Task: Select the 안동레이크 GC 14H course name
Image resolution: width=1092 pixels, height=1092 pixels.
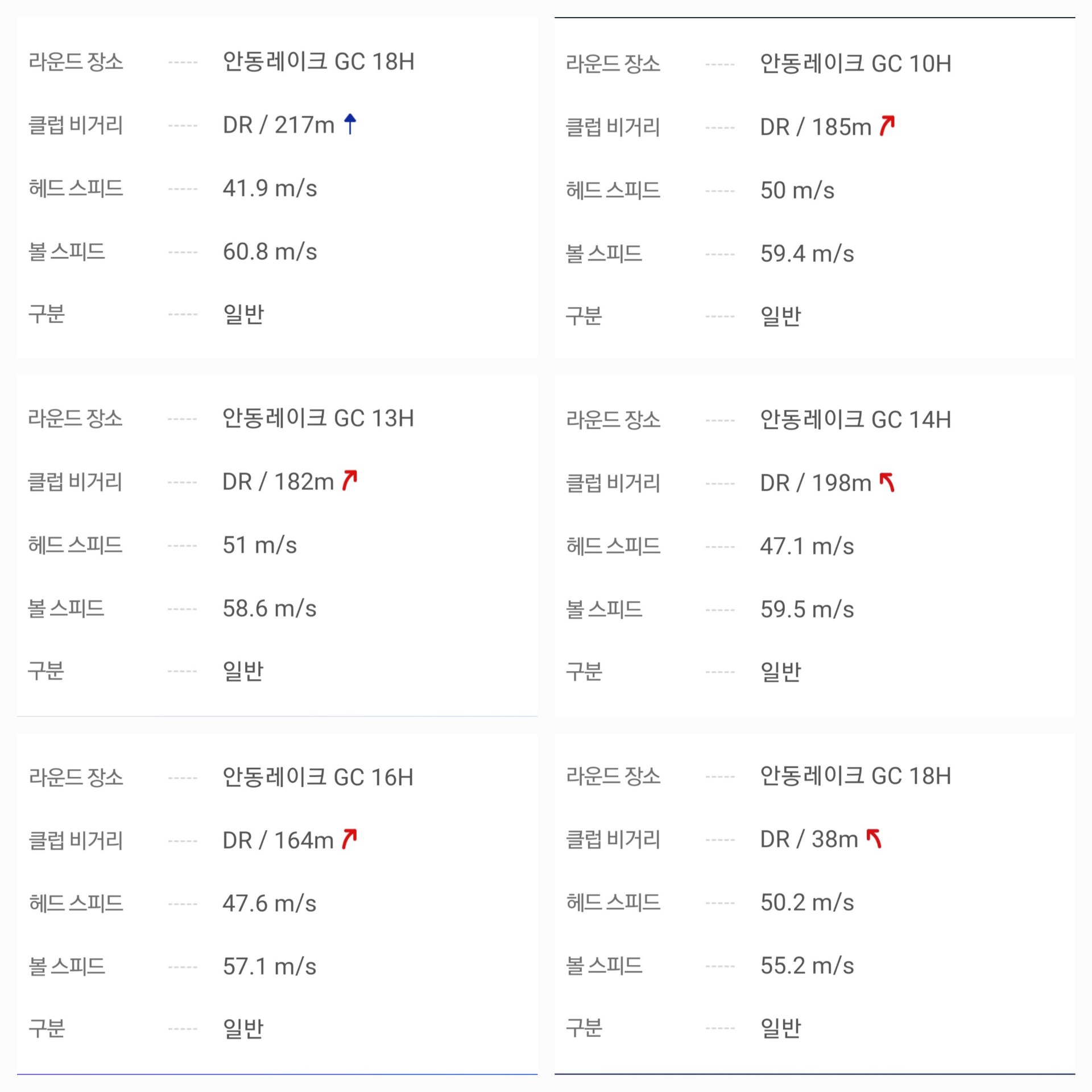Action: pos(855,420)
